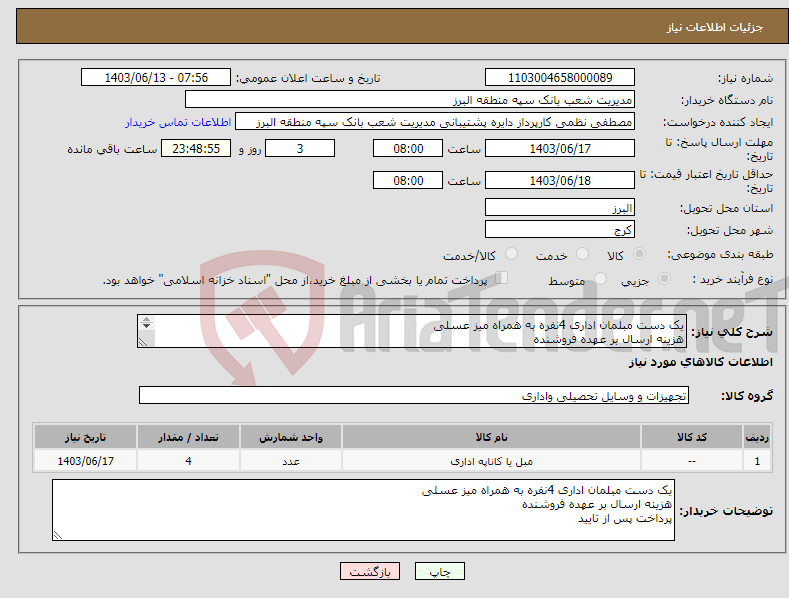Click the شماره نیاز field 1103004658000089
Viewport: 789px width, 598px height.
pyautogui.click(x=560, y=78)
